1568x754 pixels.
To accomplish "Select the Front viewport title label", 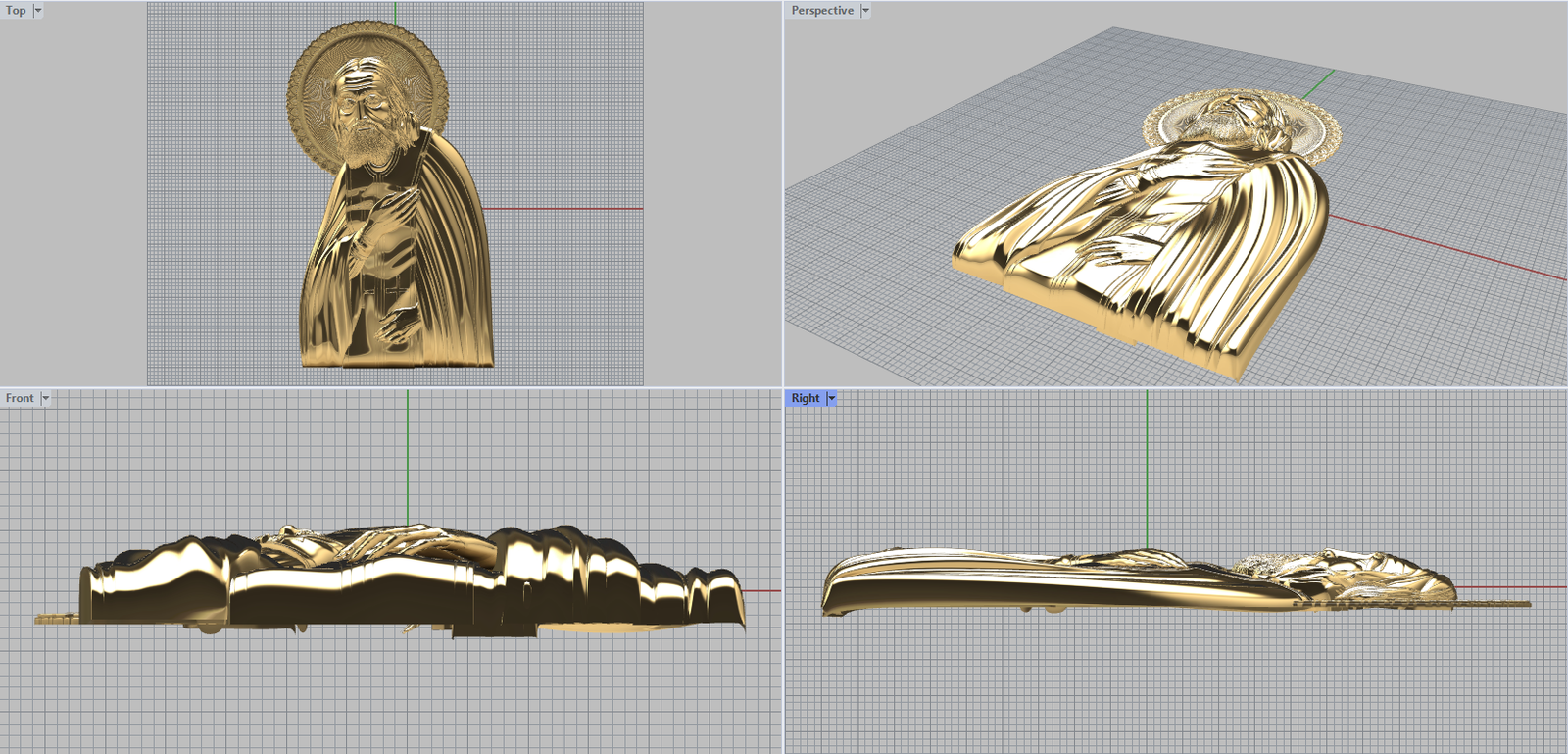I will (20, 398).
